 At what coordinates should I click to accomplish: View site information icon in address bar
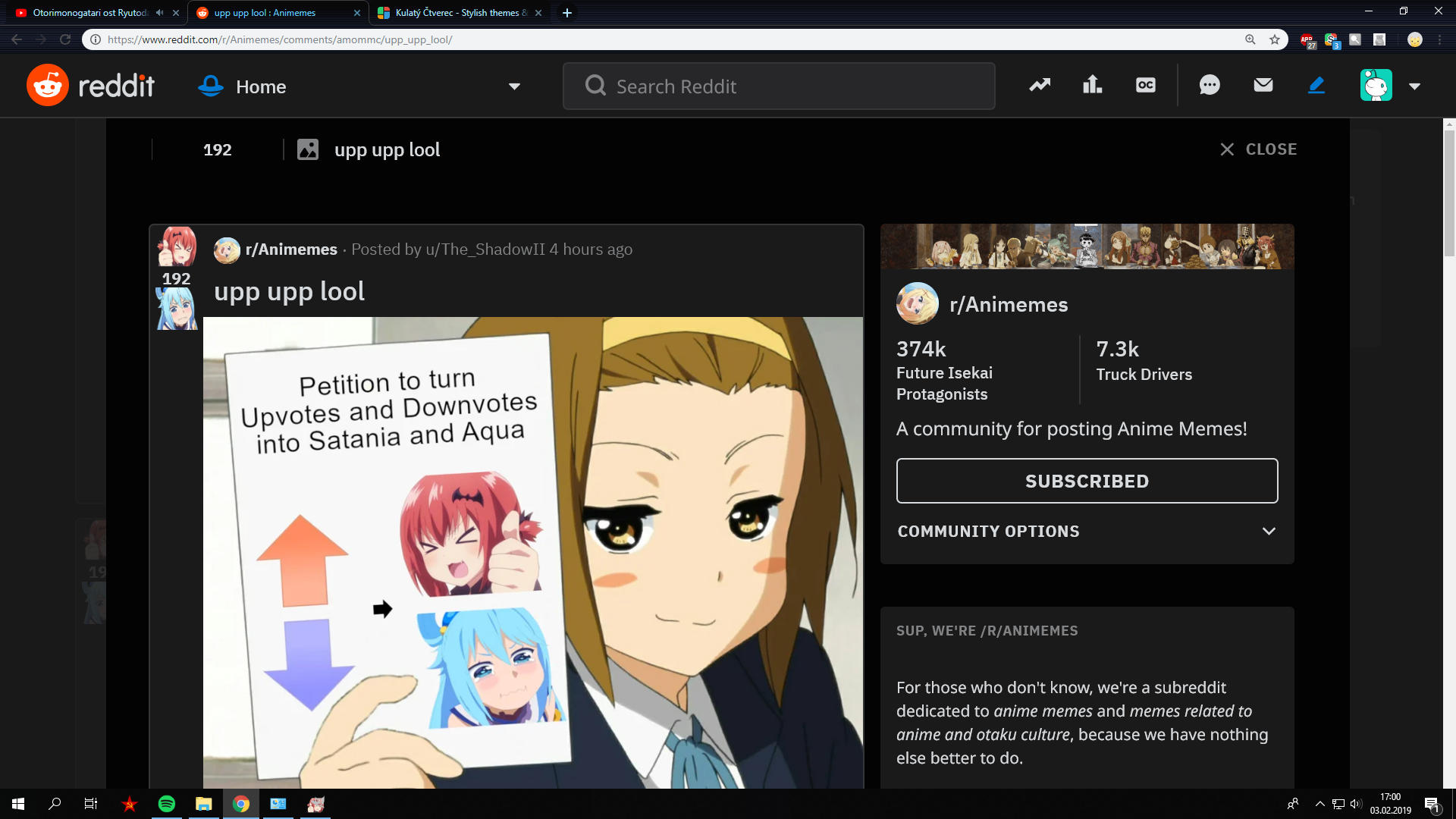coord(96,39)
